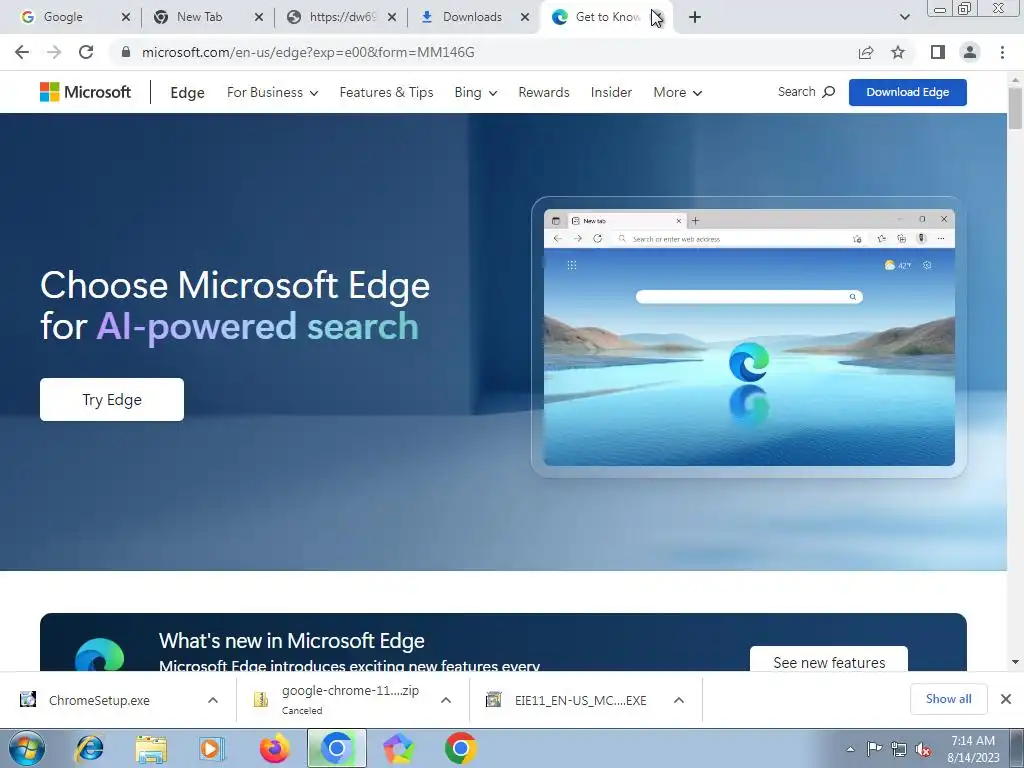
Task: Click Show all downloads button
Action: click(x=948, y=699)
